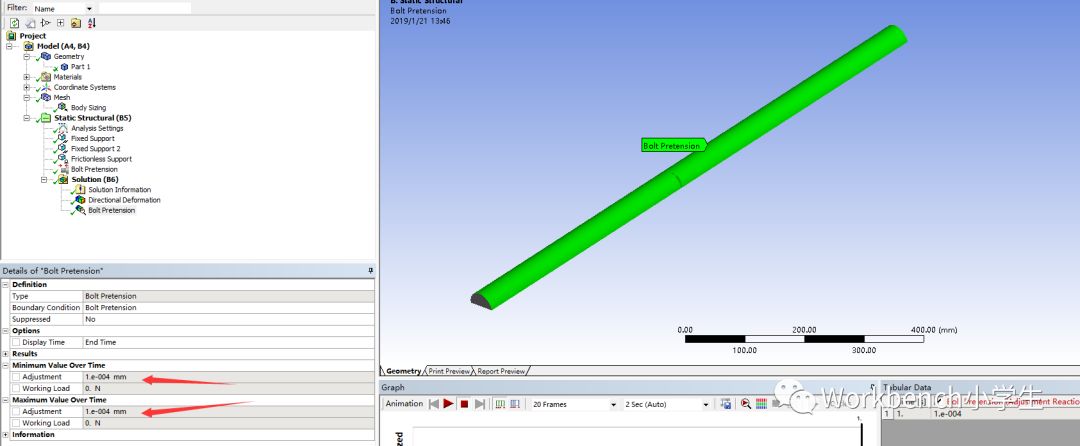The width and height of the screenshot is (1080, 446).
Task: Click the colored grid legend icon
Action: click(x=760, y=404)
